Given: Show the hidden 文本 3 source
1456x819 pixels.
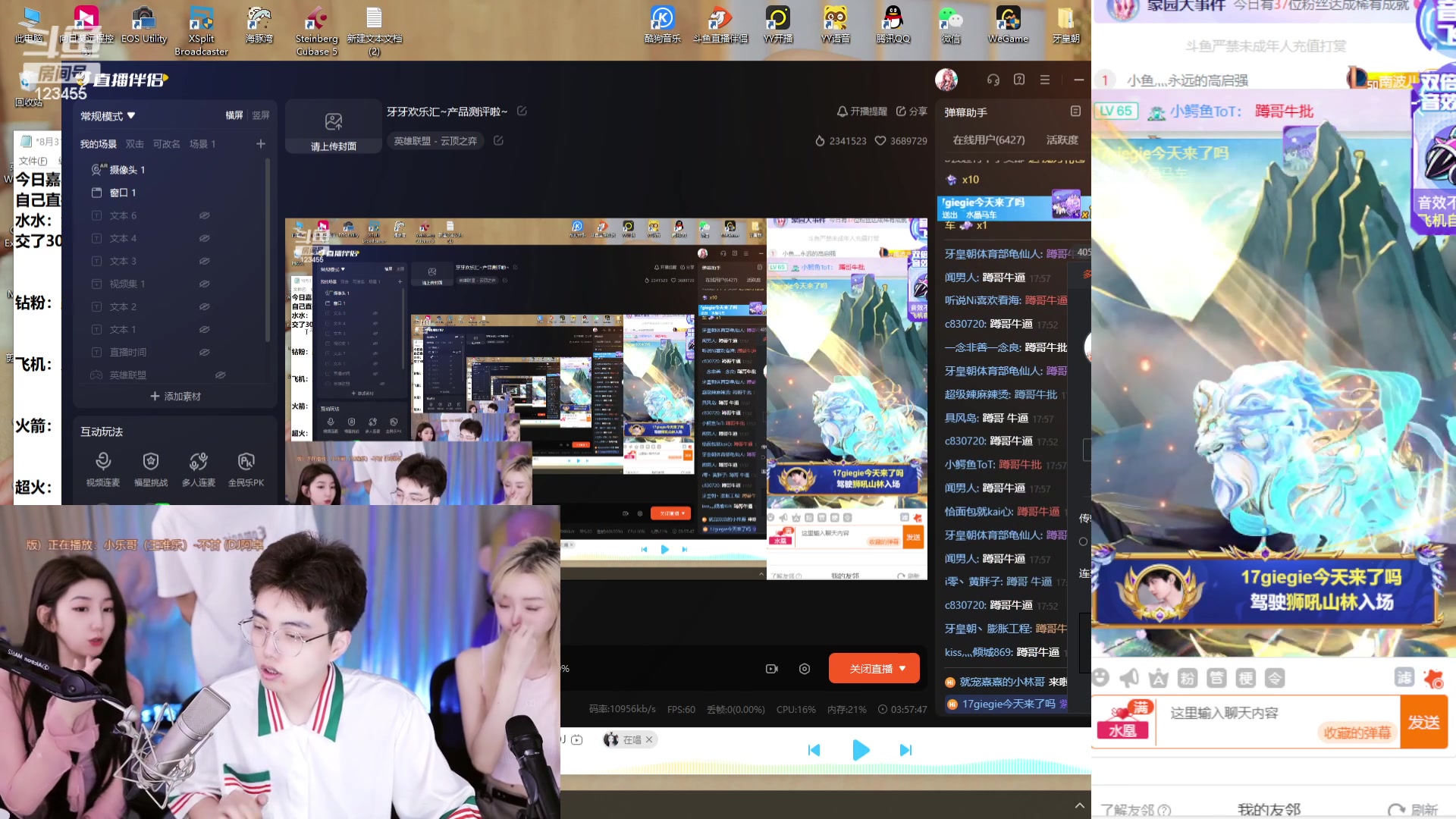Looking at the screenshot, I should 204,261.
